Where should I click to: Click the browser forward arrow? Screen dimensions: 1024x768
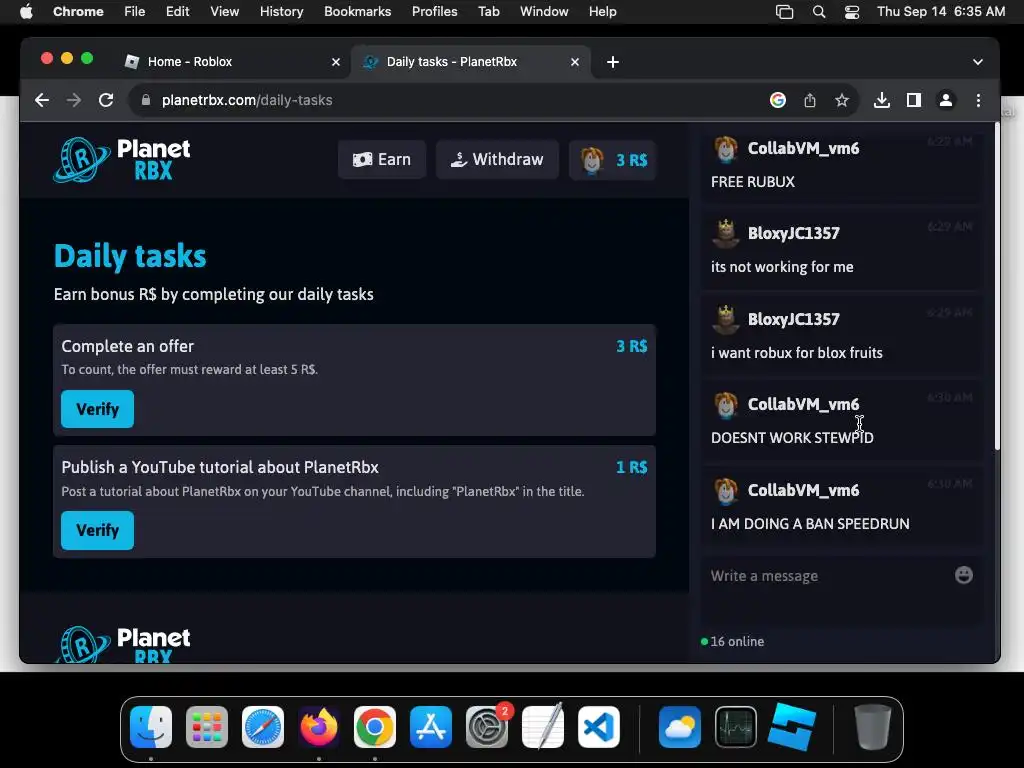pos(74,100)
